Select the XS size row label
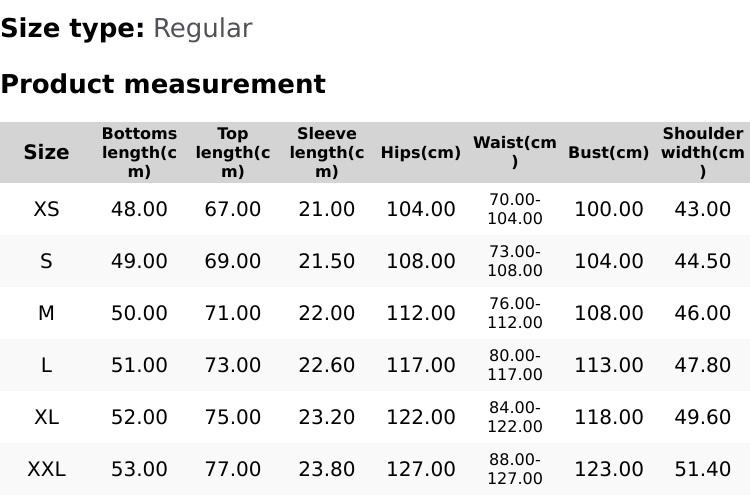The height and width of the screenshot is (495, 750). click(x=46, y=209)
